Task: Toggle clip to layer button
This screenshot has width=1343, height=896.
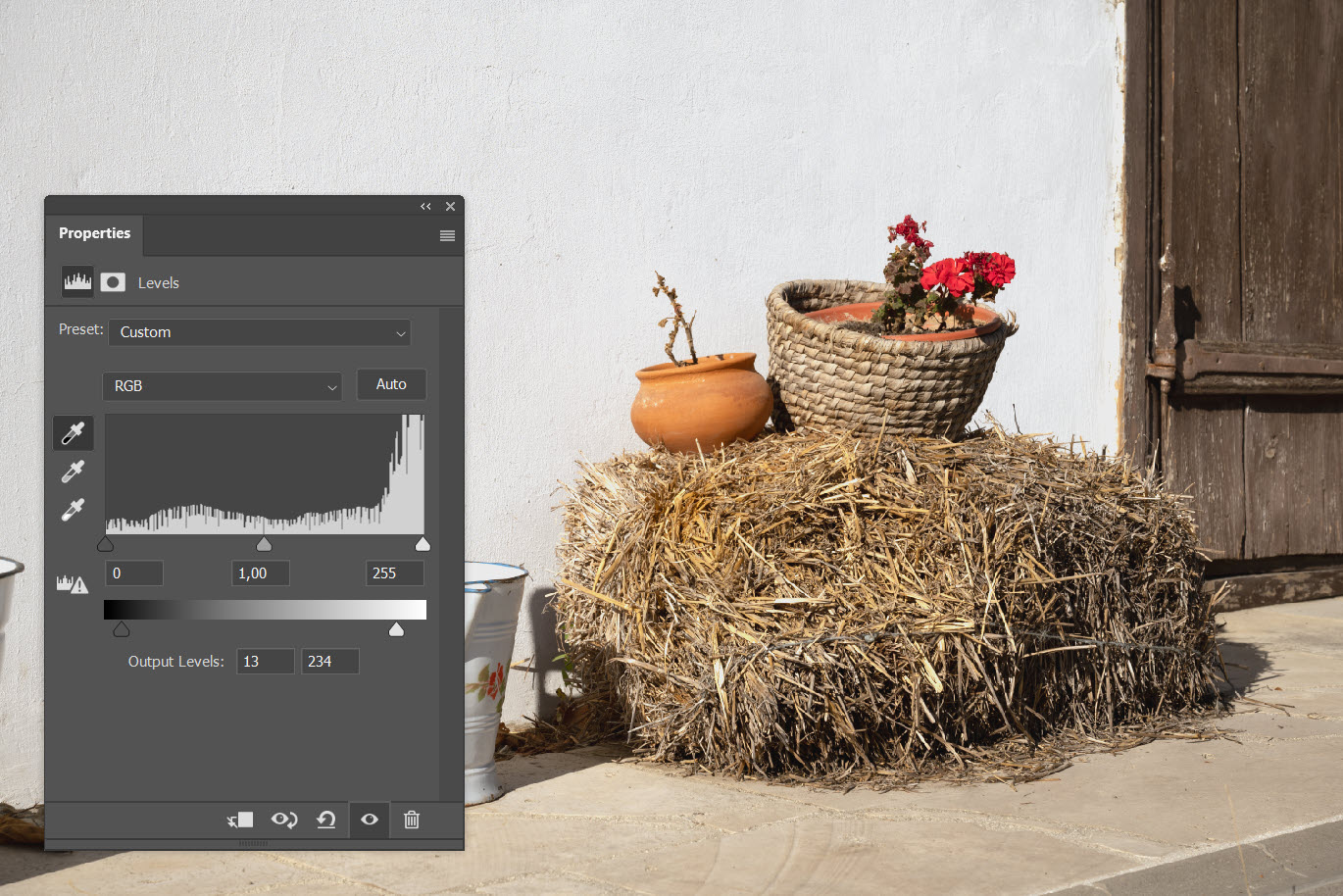Action: (240, 820)
